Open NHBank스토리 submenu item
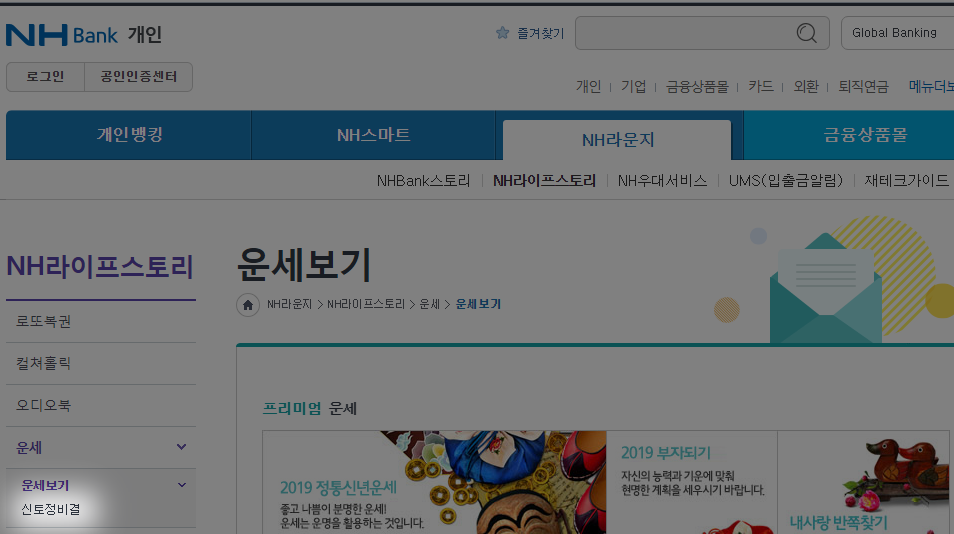This screenshot has height=534, width=954. click(423, 181)
